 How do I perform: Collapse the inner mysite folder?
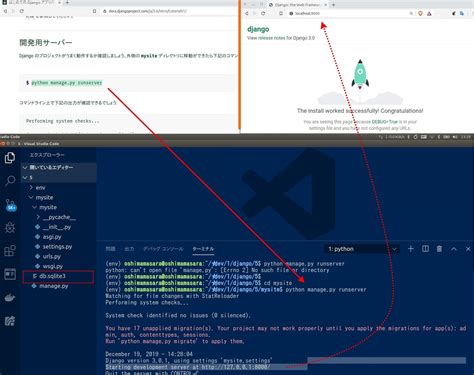point(59,207)
